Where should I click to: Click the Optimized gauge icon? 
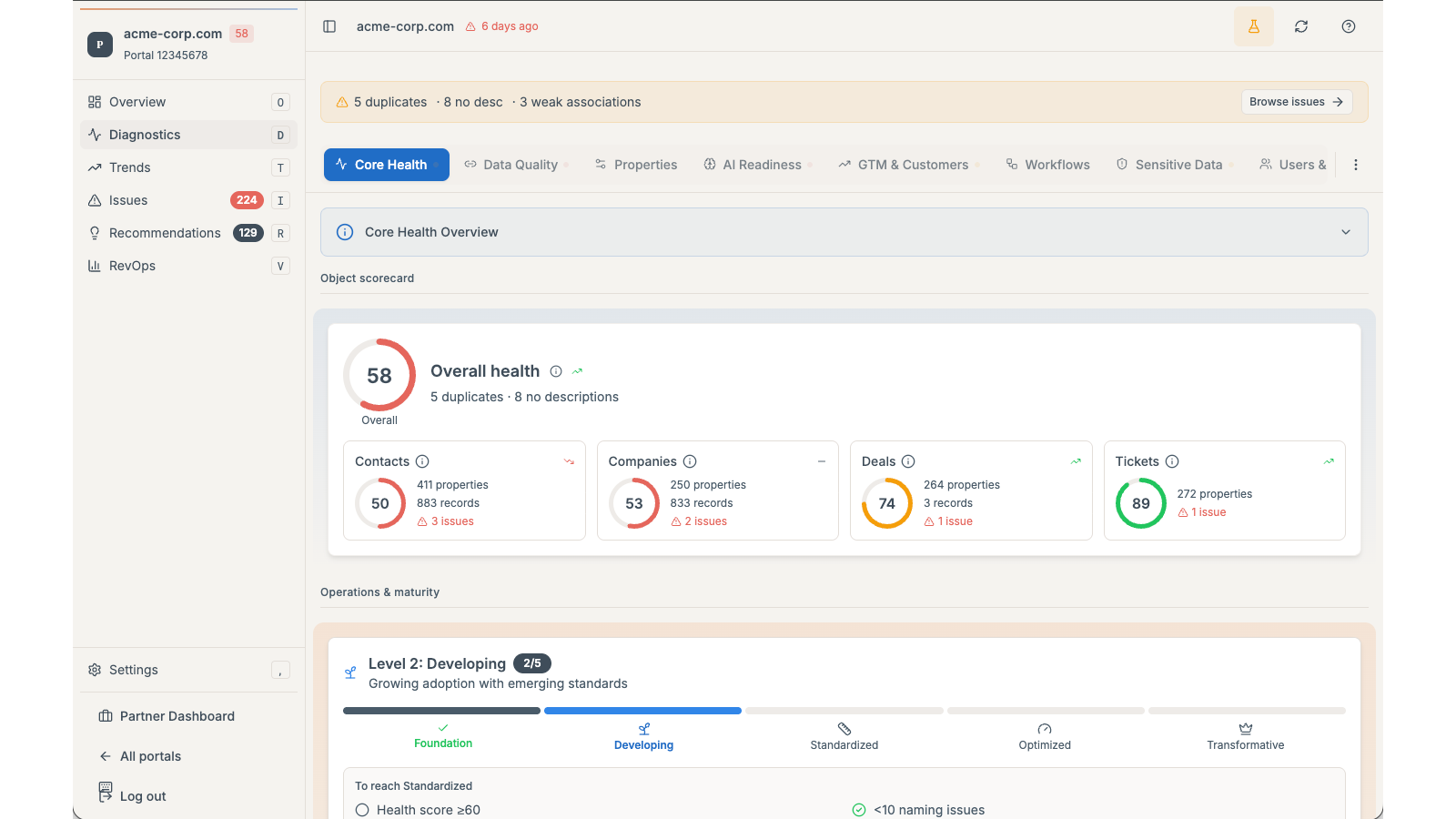point(1045,729)
